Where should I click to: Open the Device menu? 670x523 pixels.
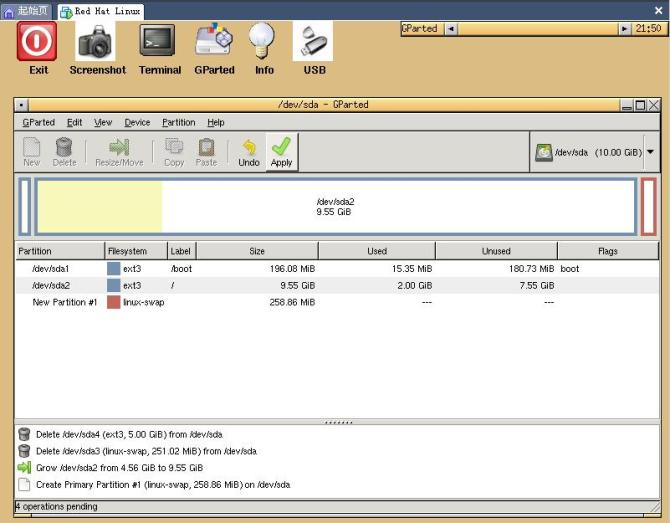pyautogui.click(x=137, y=123)
